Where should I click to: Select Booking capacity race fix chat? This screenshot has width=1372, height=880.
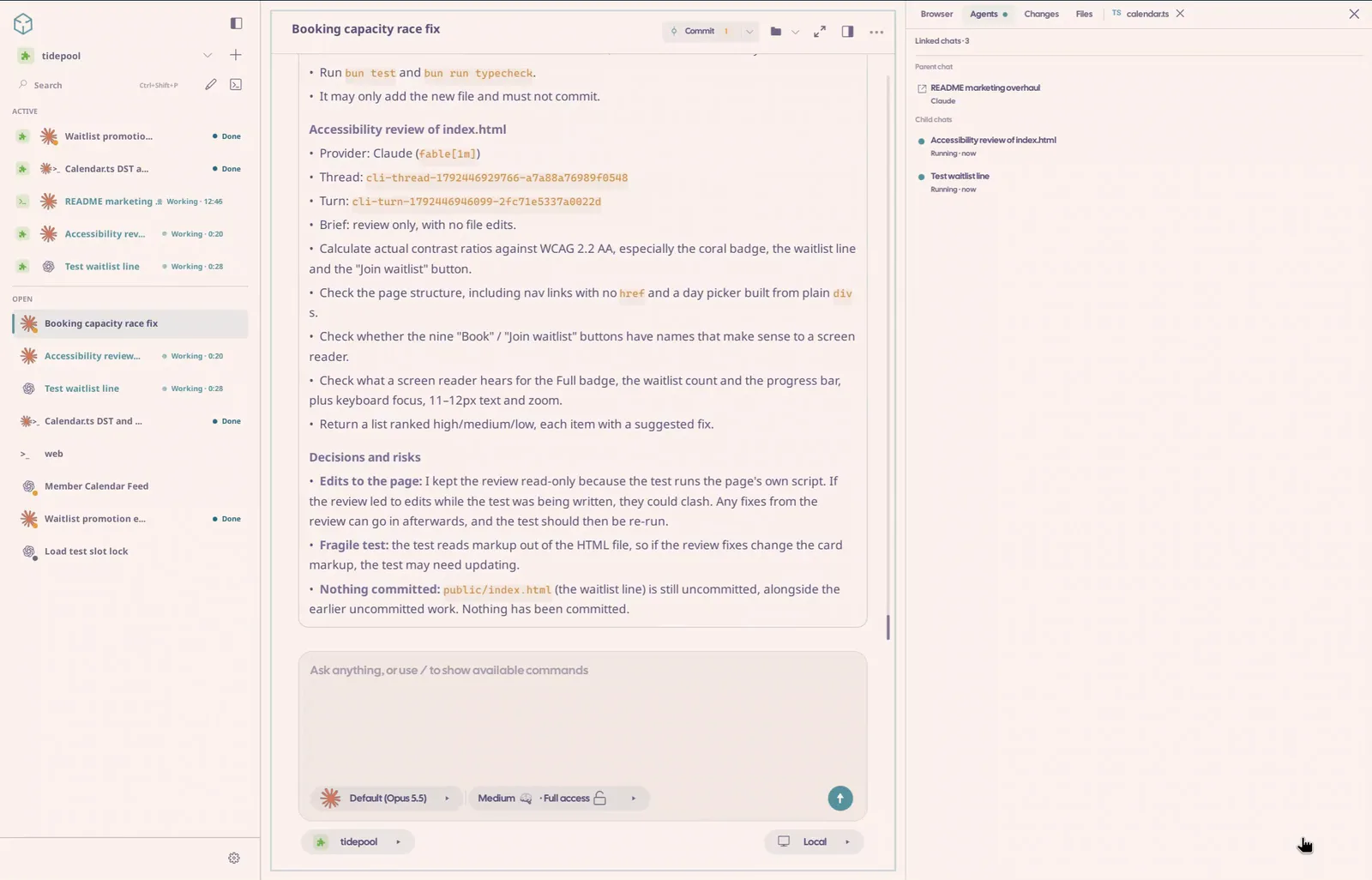click(130, 323)
